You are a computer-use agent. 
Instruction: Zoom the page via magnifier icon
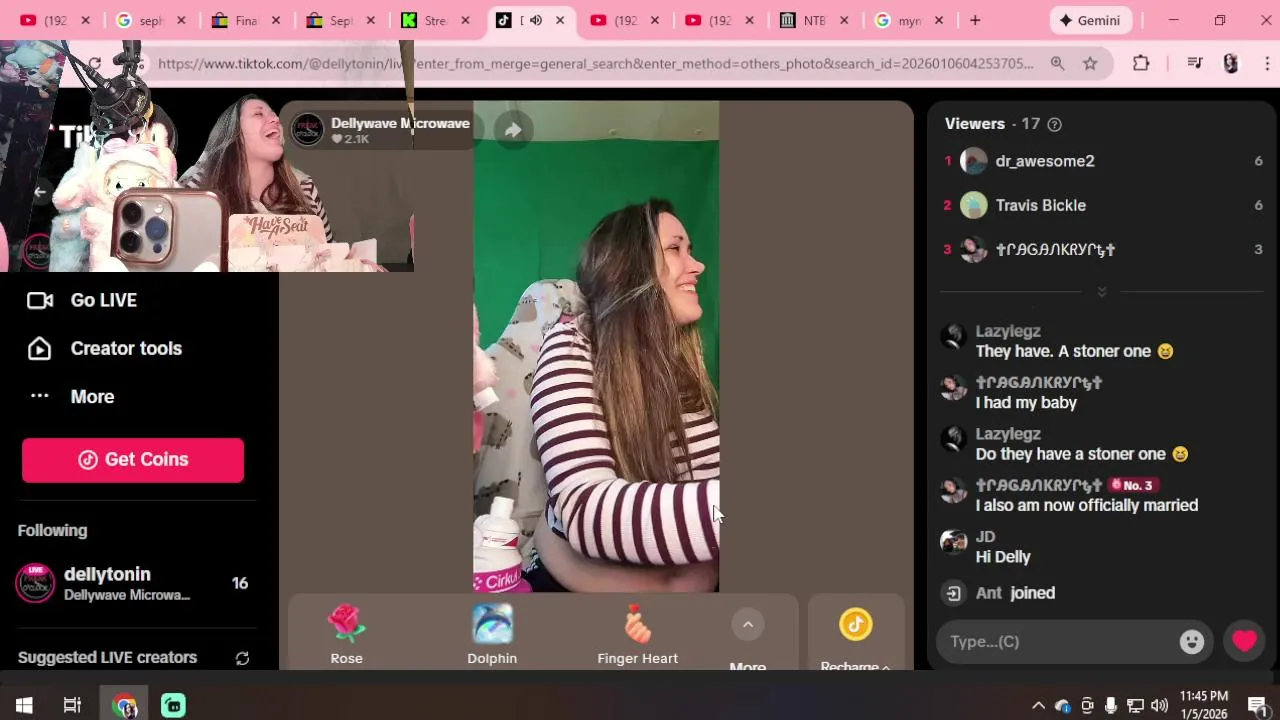1057,63
